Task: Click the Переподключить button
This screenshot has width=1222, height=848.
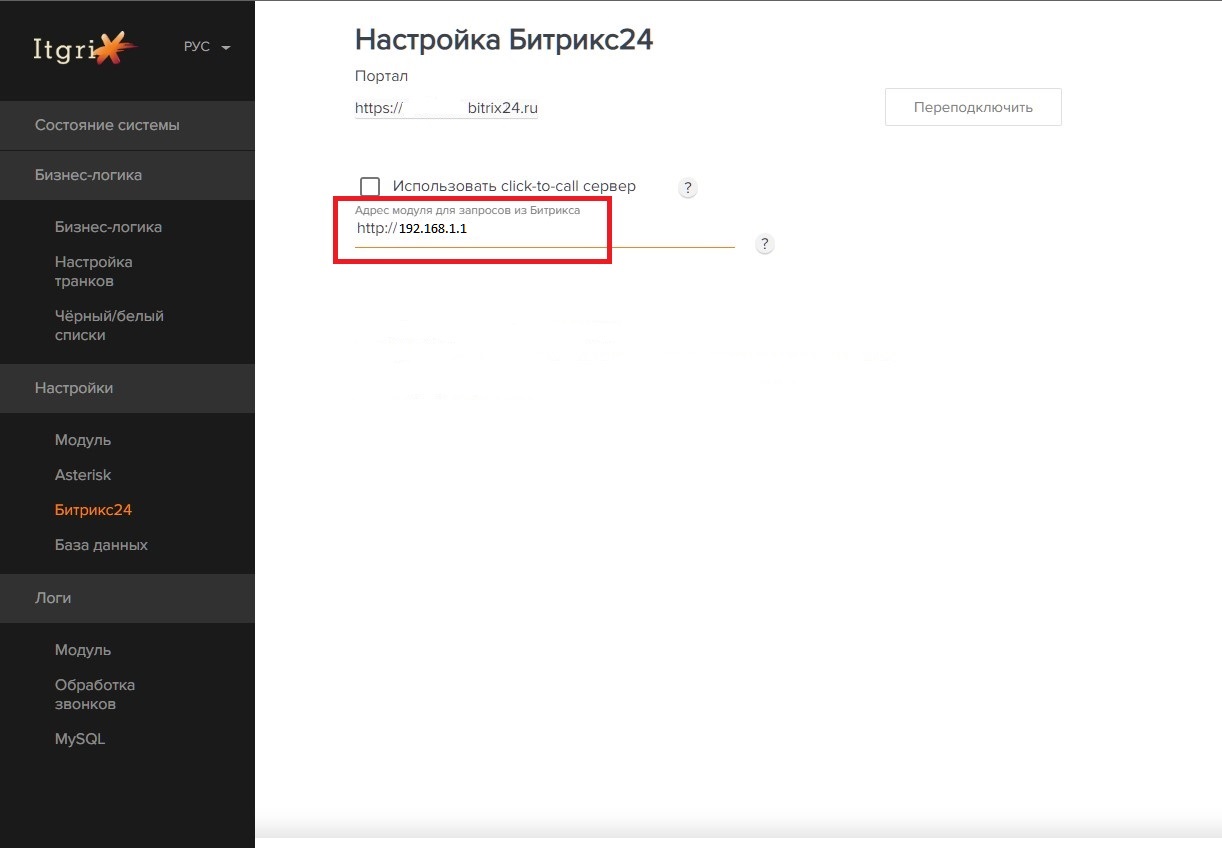Action: click(x=972, y=107)
